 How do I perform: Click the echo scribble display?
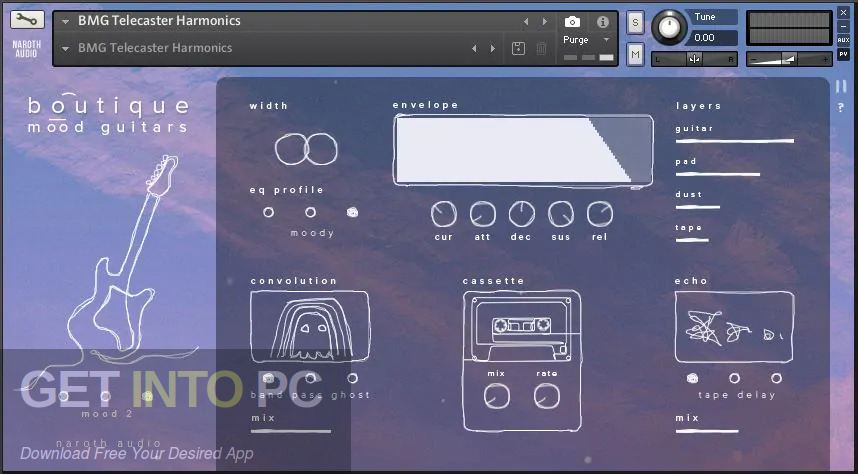[x=734, y=327]
